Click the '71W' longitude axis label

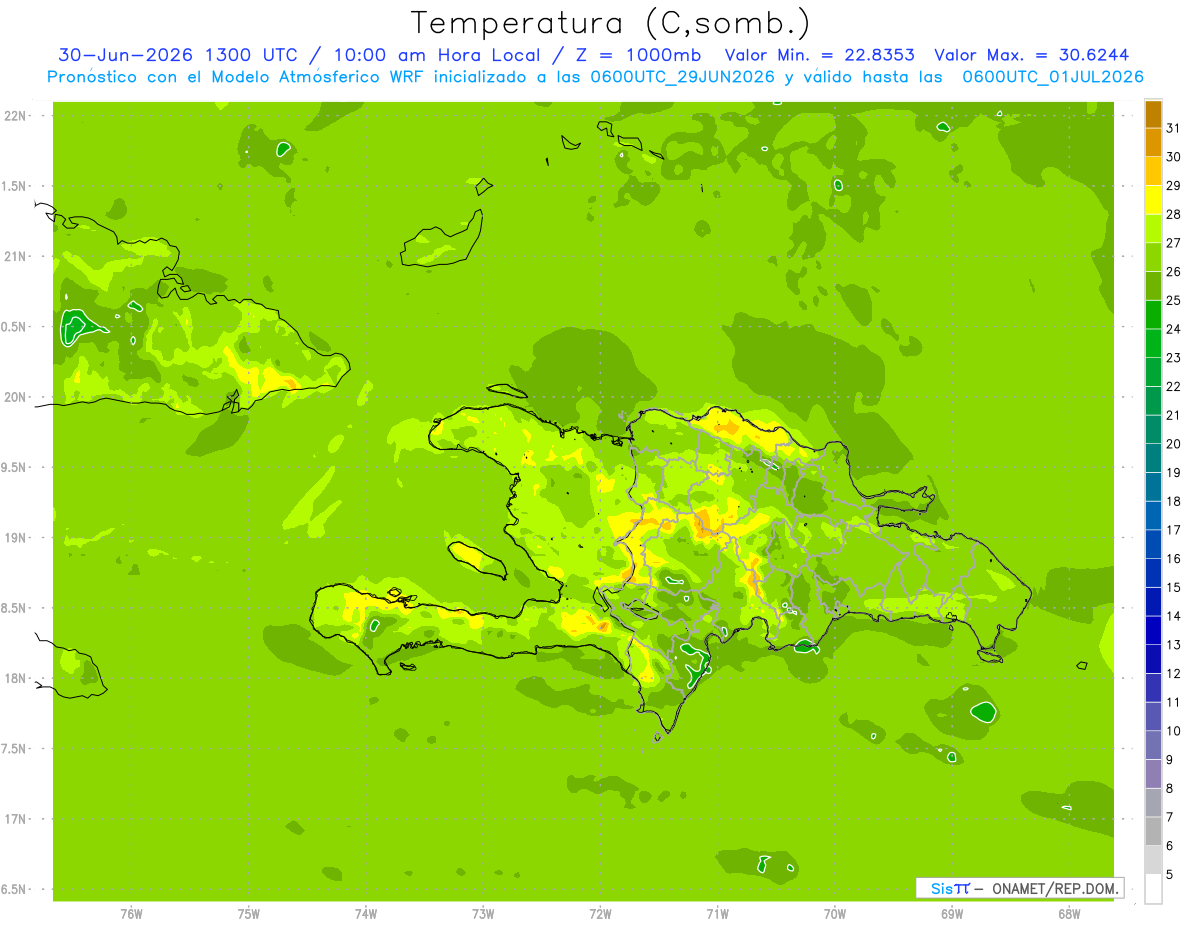pos(717,913)
